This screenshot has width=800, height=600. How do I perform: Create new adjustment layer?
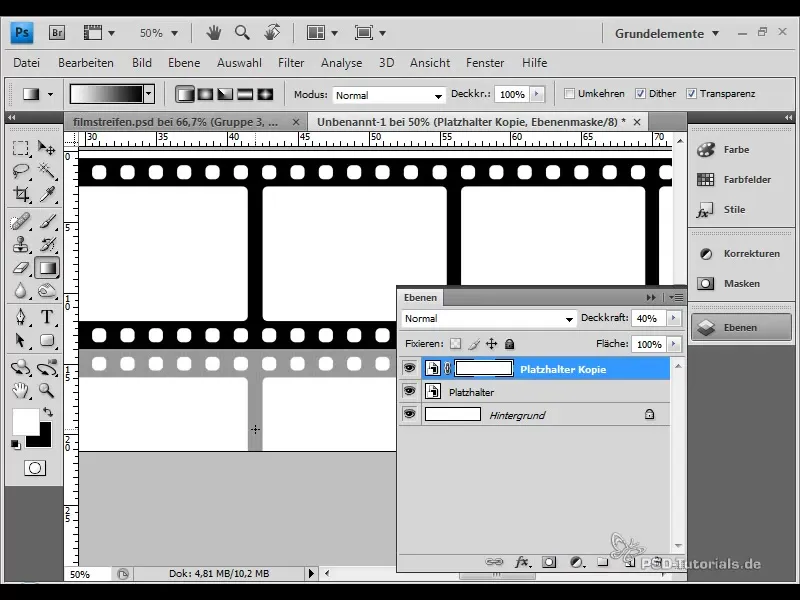[577, 562]
